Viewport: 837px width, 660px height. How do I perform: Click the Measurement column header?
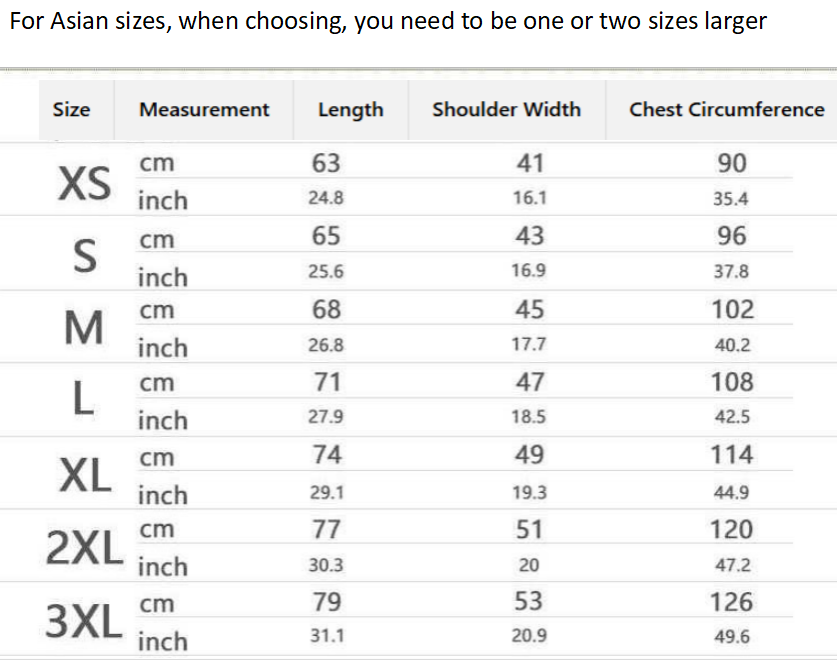pos(204,110)
